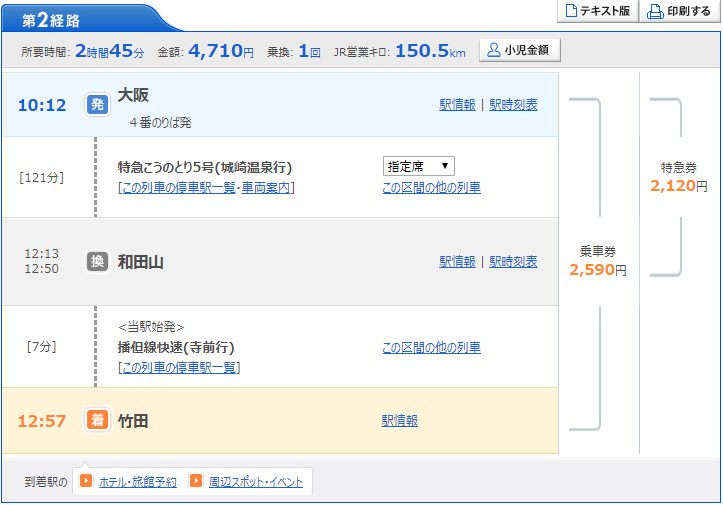Click the 印刷する print button
Screen dimensions: 723x505
682,12
